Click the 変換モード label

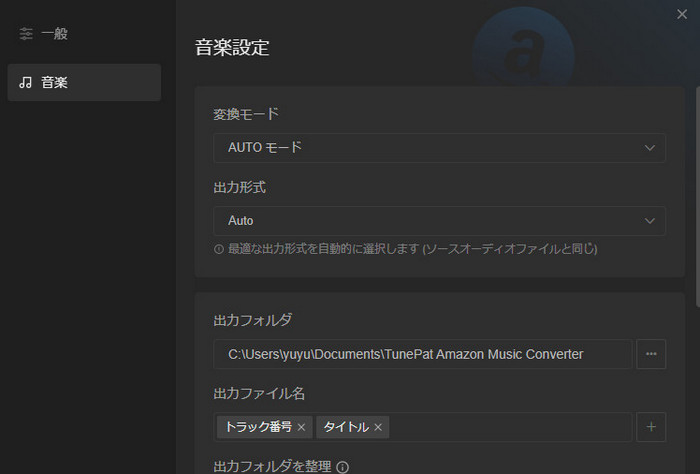click(246, 114)
